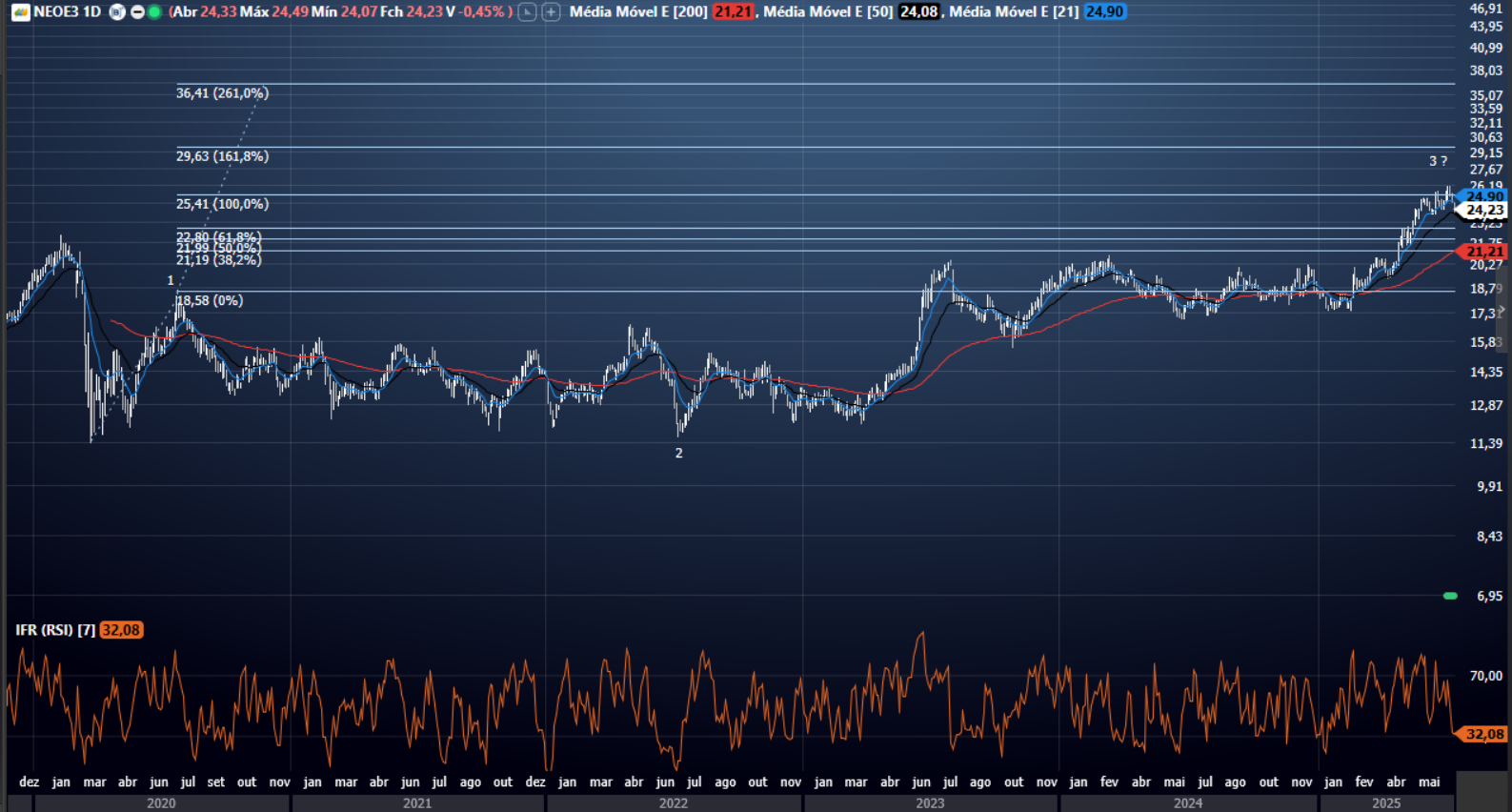Select the Média Móvel E [200] indicator label
This screenshot has height=812, width=1512.
[x=638, y=12]
